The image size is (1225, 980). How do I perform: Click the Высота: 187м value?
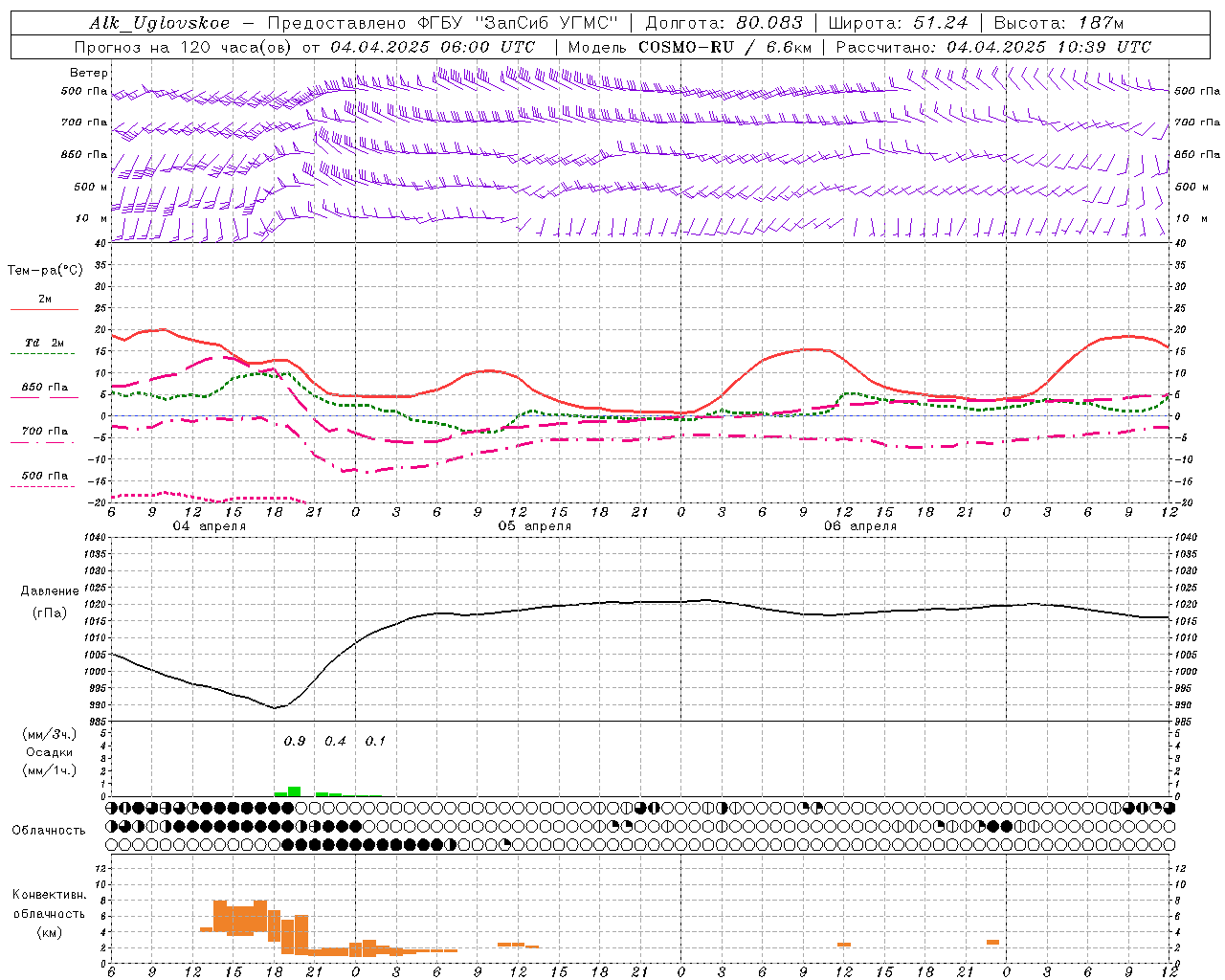tap(1058, 23)
